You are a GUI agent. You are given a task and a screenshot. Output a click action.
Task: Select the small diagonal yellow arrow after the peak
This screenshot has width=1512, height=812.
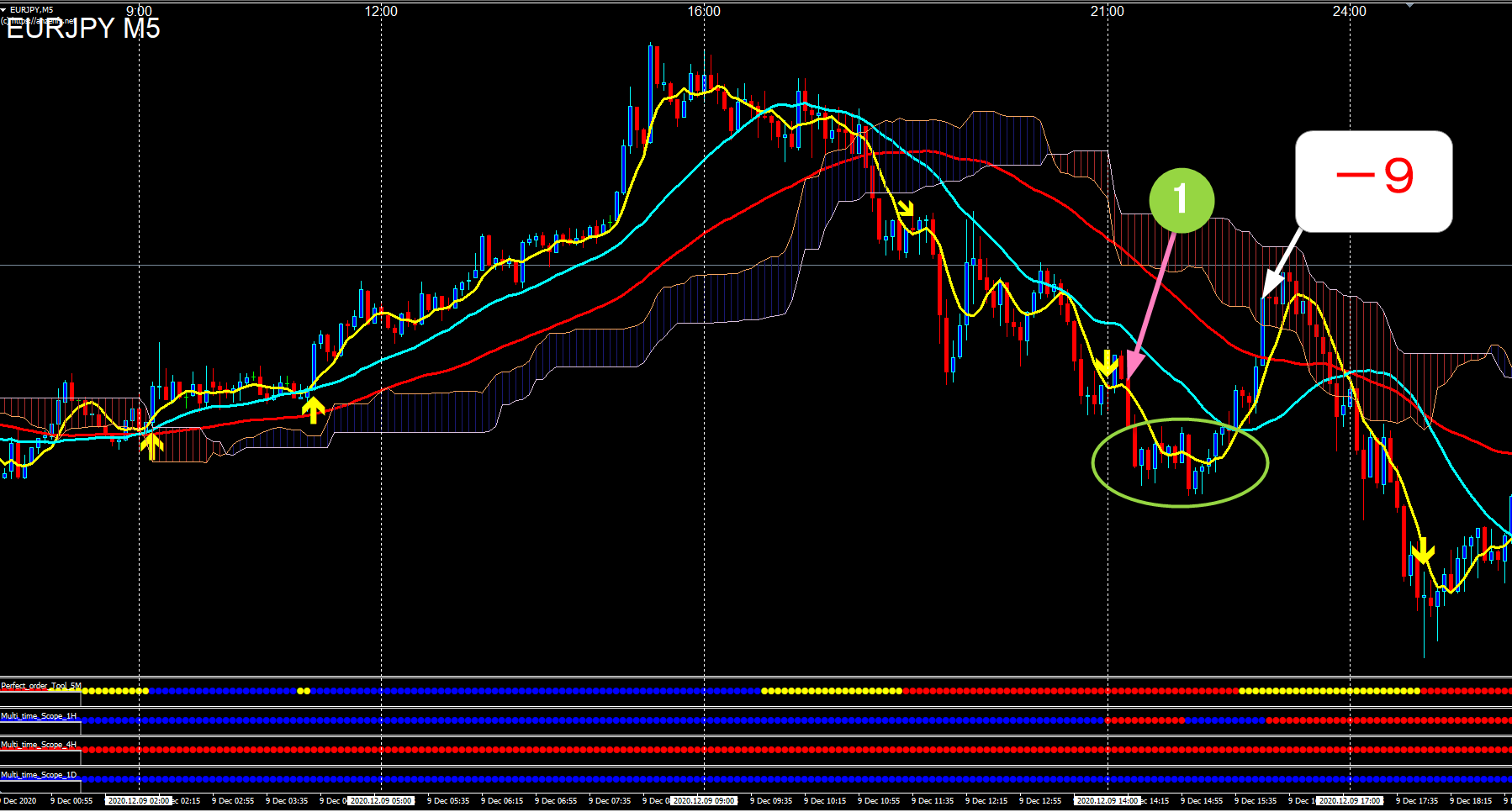click(x=905, y=208)
